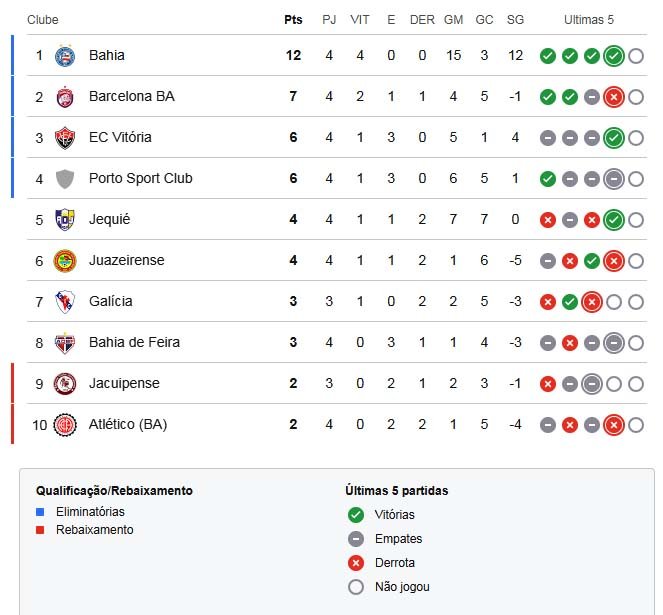Click the blue Eliminatórias legend swatch
This screenshot has width=663, height=615.
(x=40, y=512)
